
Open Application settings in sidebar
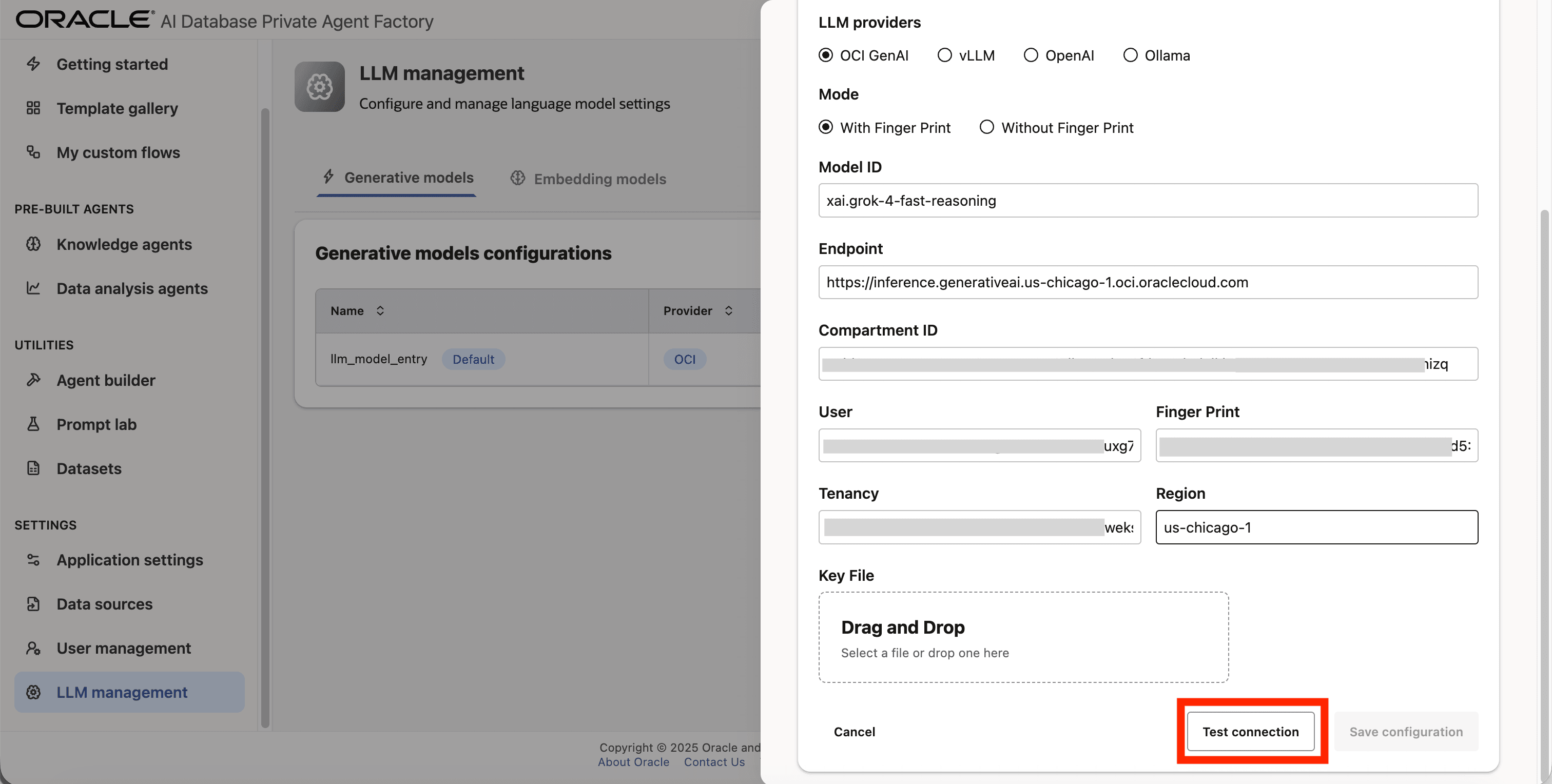click(129, 560)
